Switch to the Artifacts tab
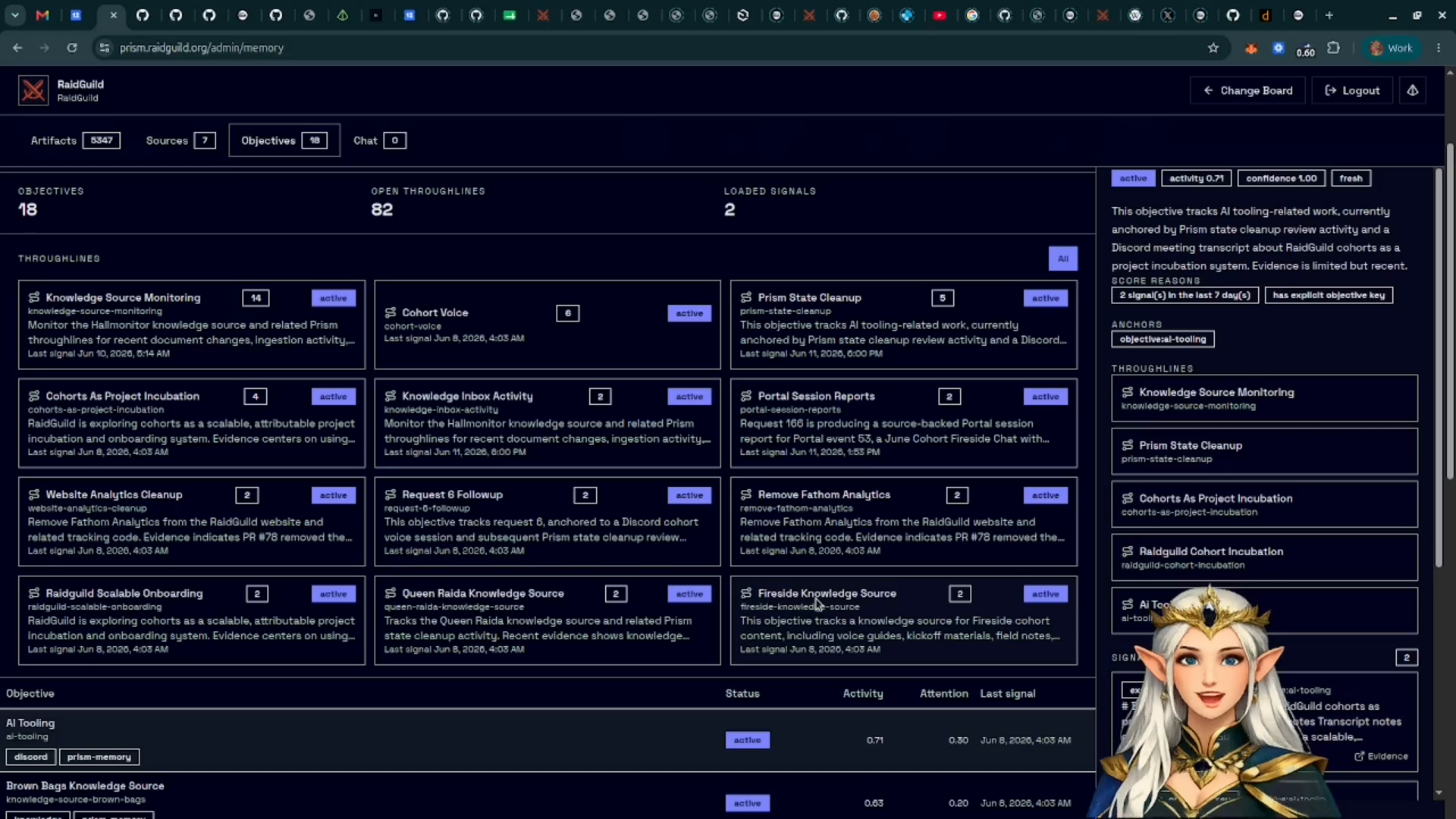The width and height of the screenshot is (1456, 819). tap(75, 140)
